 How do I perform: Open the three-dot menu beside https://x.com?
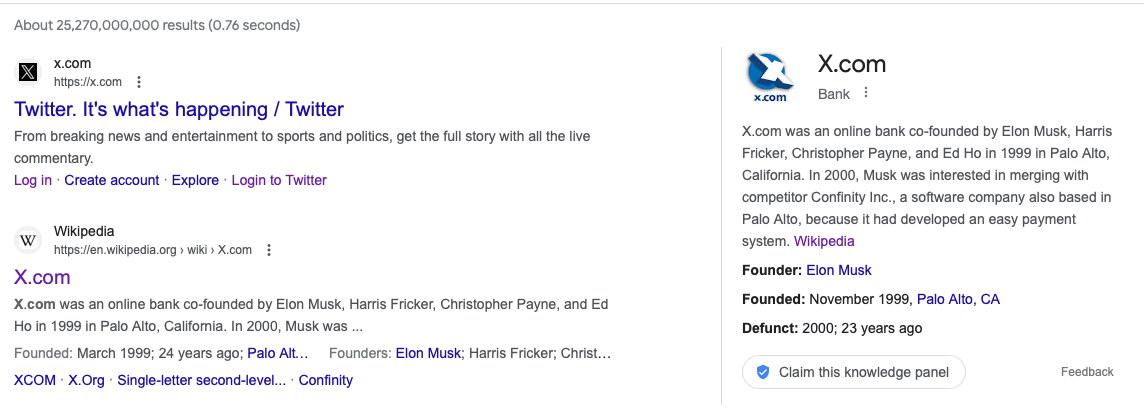pyautogui.click(x=139, y=82)
